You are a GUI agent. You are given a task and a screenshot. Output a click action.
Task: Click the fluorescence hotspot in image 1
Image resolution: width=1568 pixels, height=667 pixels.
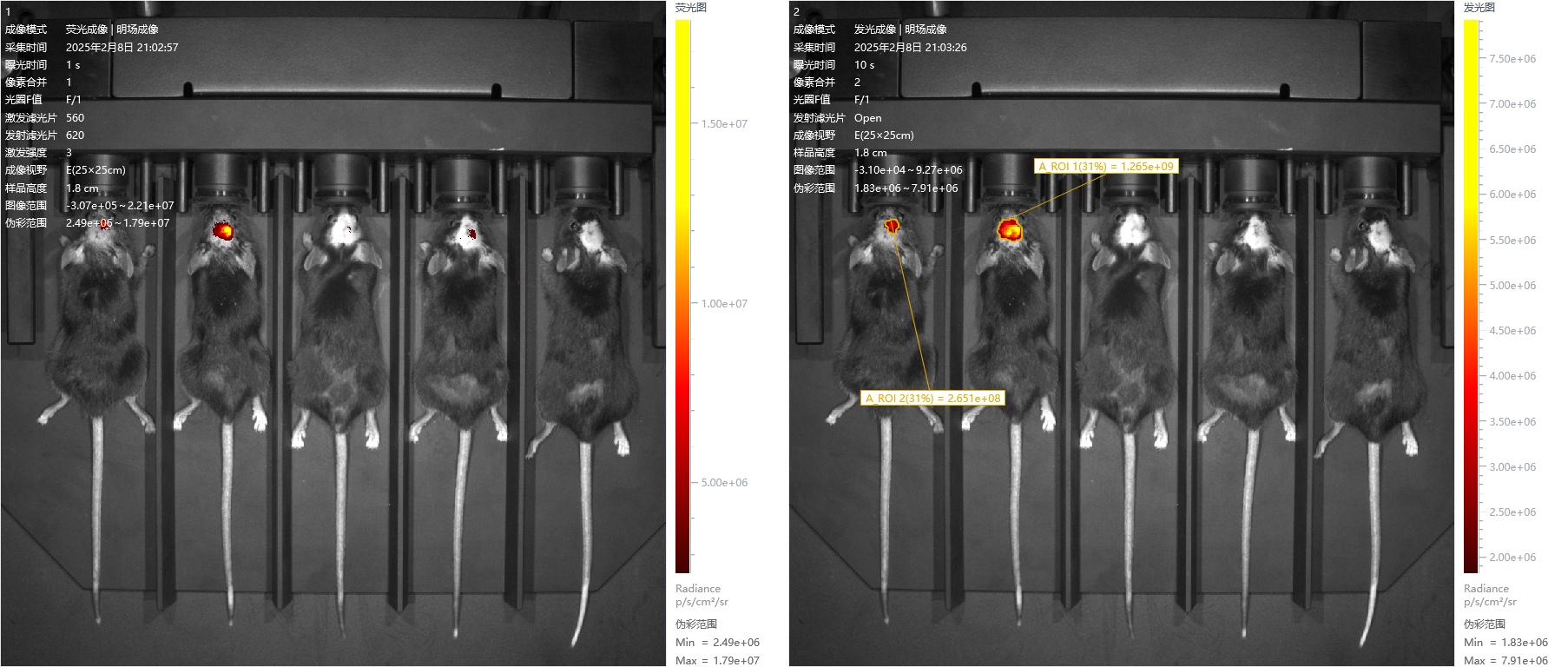(x=223, y=231)
